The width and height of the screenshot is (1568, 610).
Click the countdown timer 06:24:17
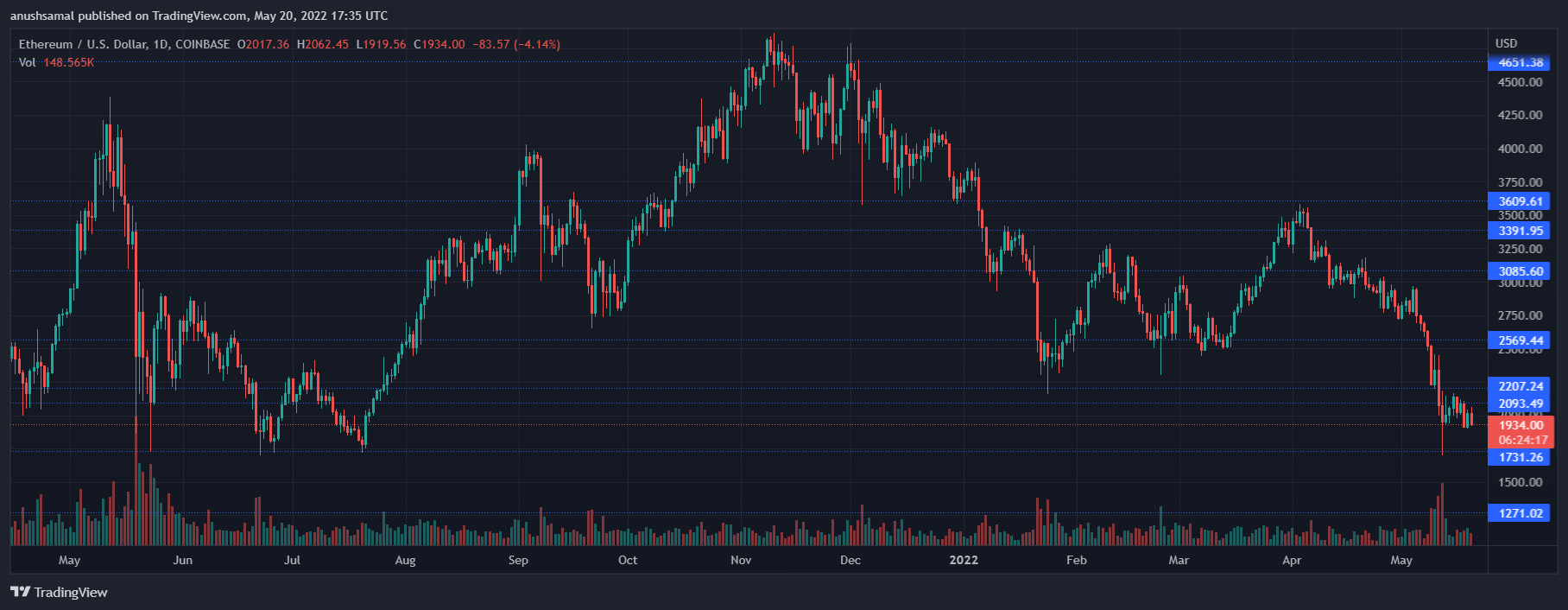(x=1523, y=440)
